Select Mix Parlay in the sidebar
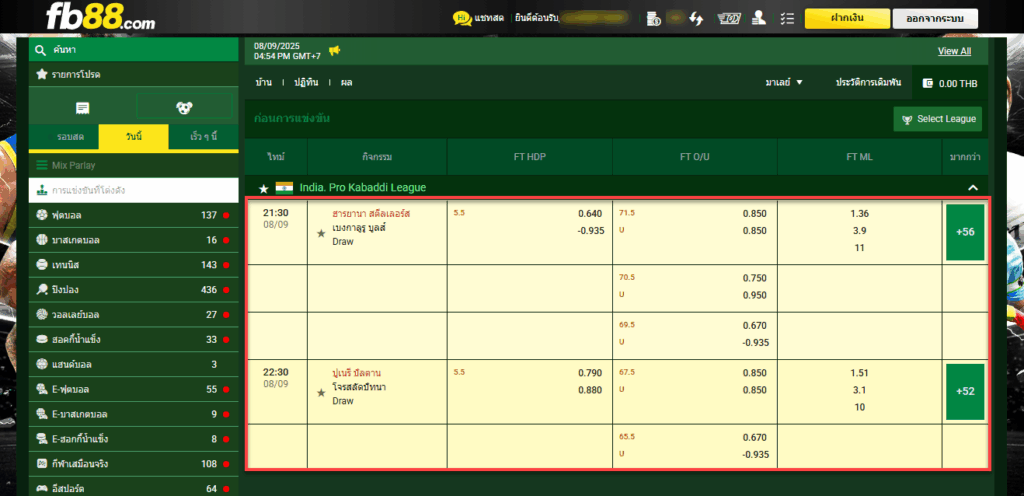Screen dimensions: 1024x496 point(133,165)
